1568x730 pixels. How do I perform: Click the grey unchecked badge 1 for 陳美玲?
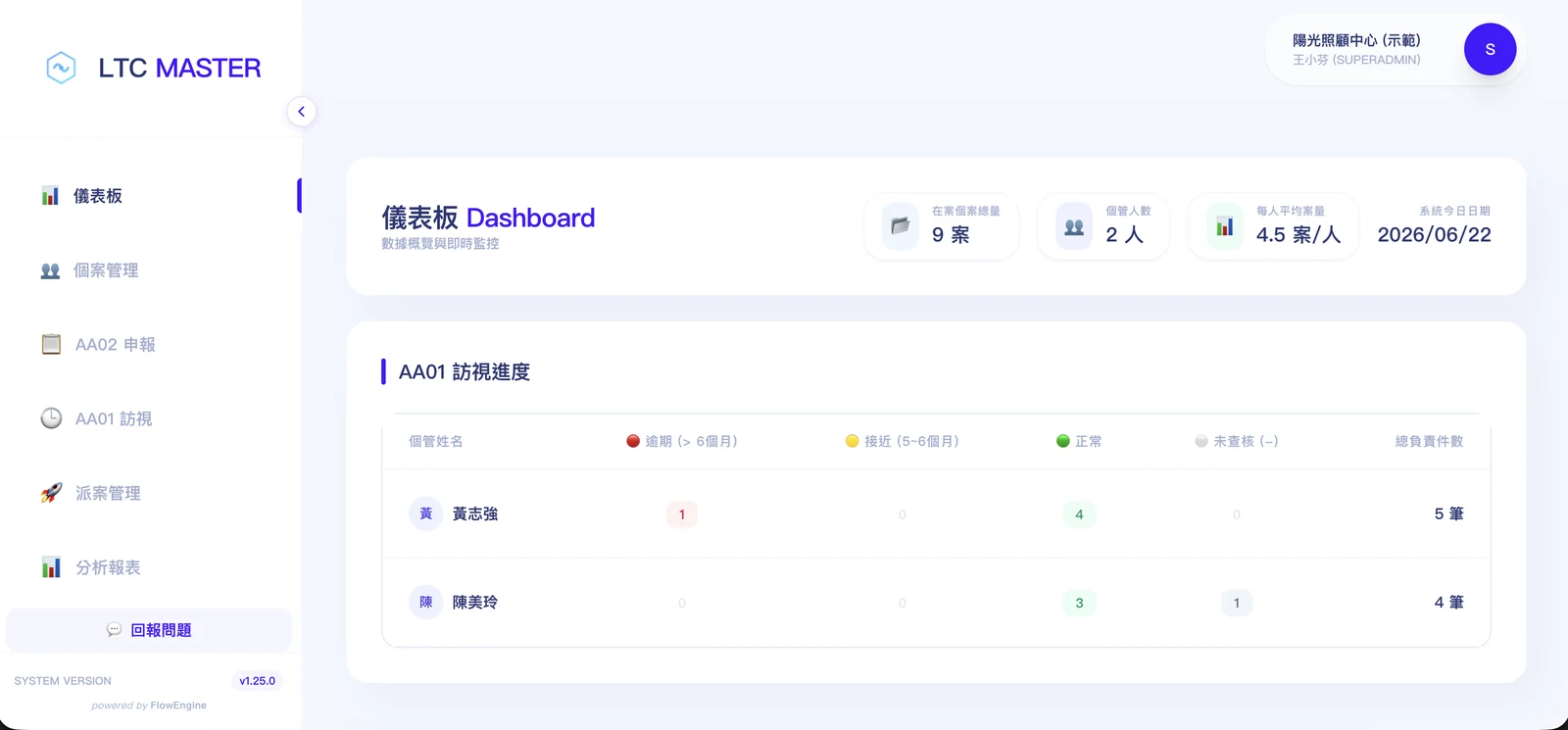(1237, 603)
